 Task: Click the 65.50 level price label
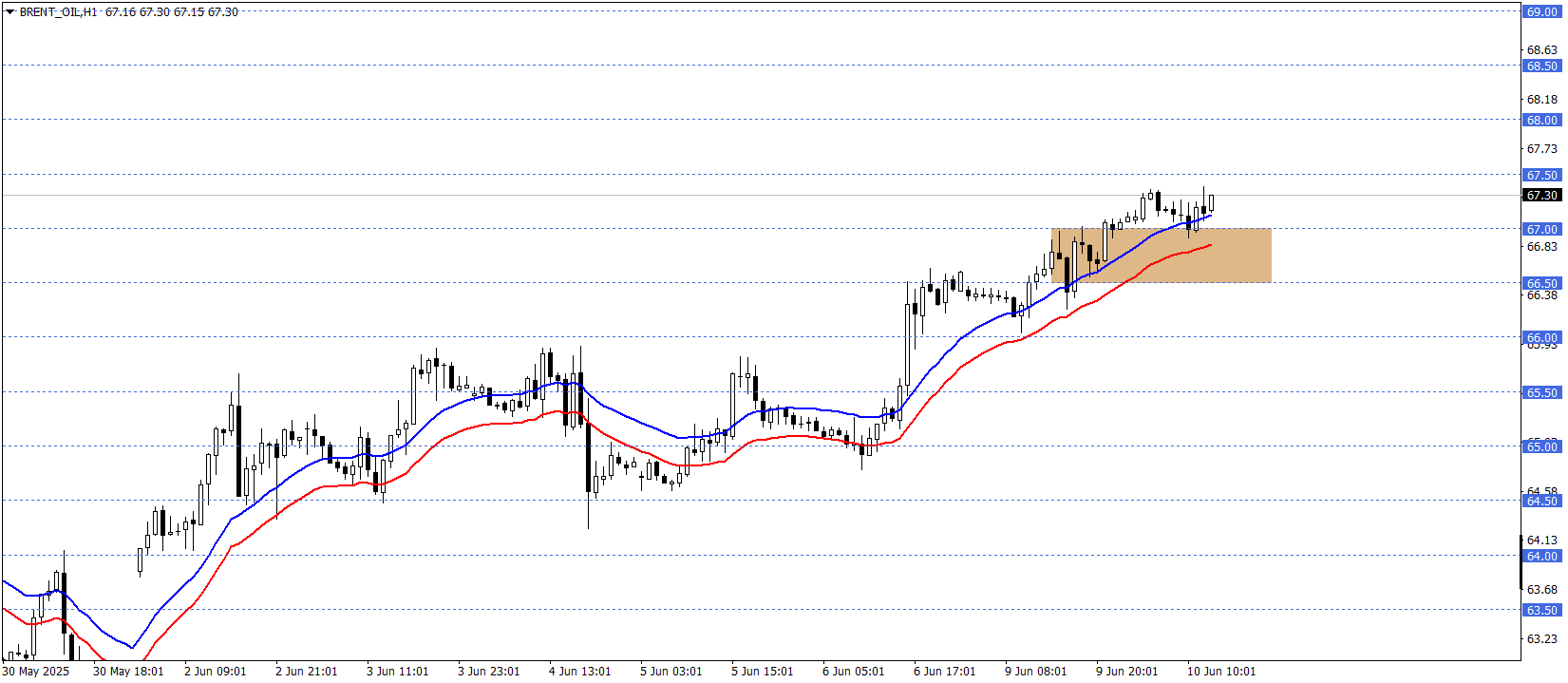[1541, 392]
